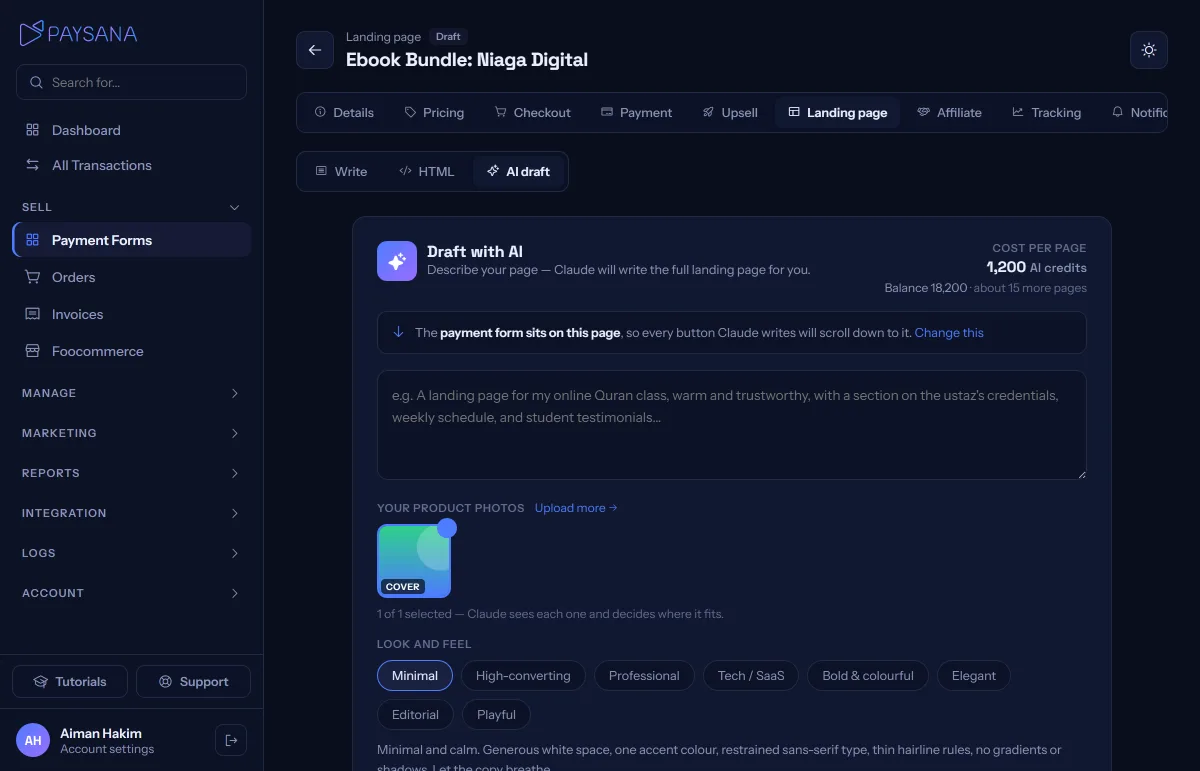Open the Orders page
Screen dimensions: 1200x771
[131, 277]
